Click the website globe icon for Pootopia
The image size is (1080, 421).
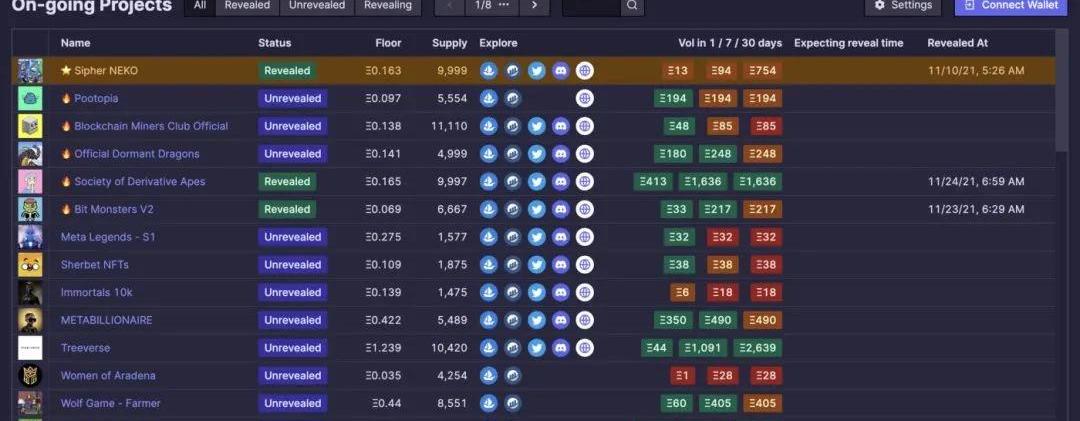(x=585, y=99)
